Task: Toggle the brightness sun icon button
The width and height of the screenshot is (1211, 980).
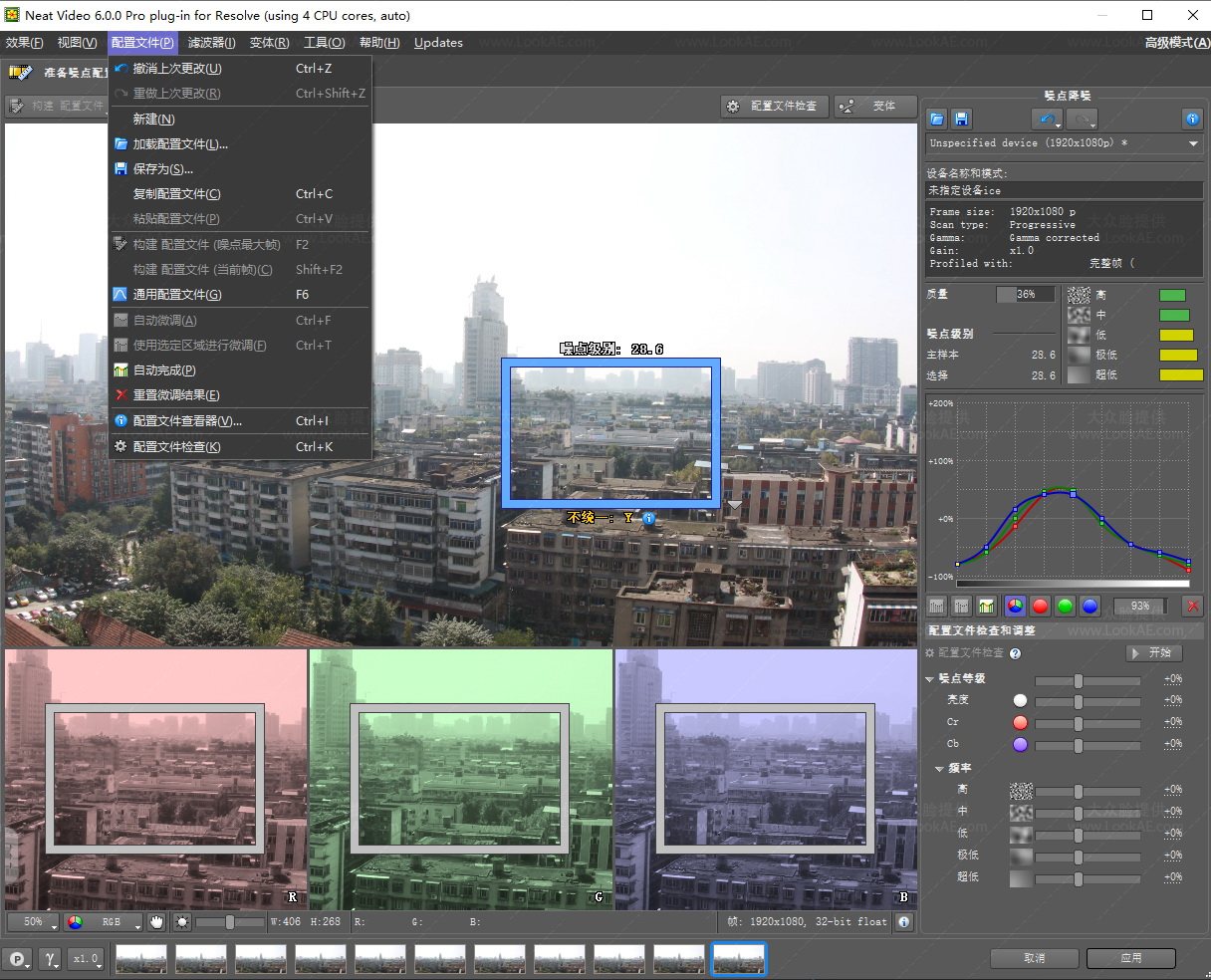Action: point(182,922)
